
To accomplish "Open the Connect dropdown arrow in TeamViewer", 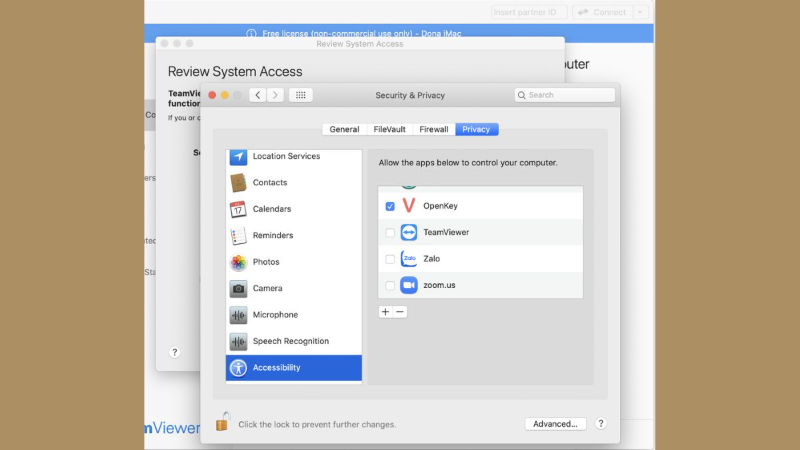I will (x=640, y=12).
